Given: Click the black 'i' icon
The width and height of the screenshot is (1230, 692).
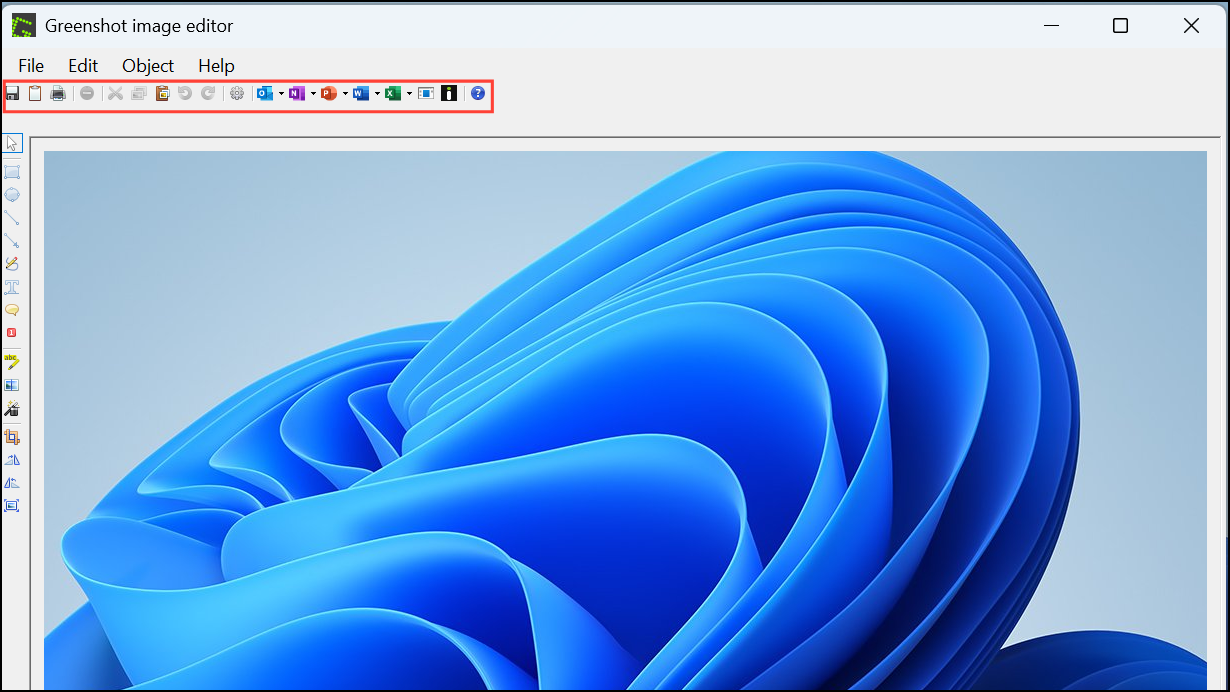Looking at the screenshot, I should 449,93.
